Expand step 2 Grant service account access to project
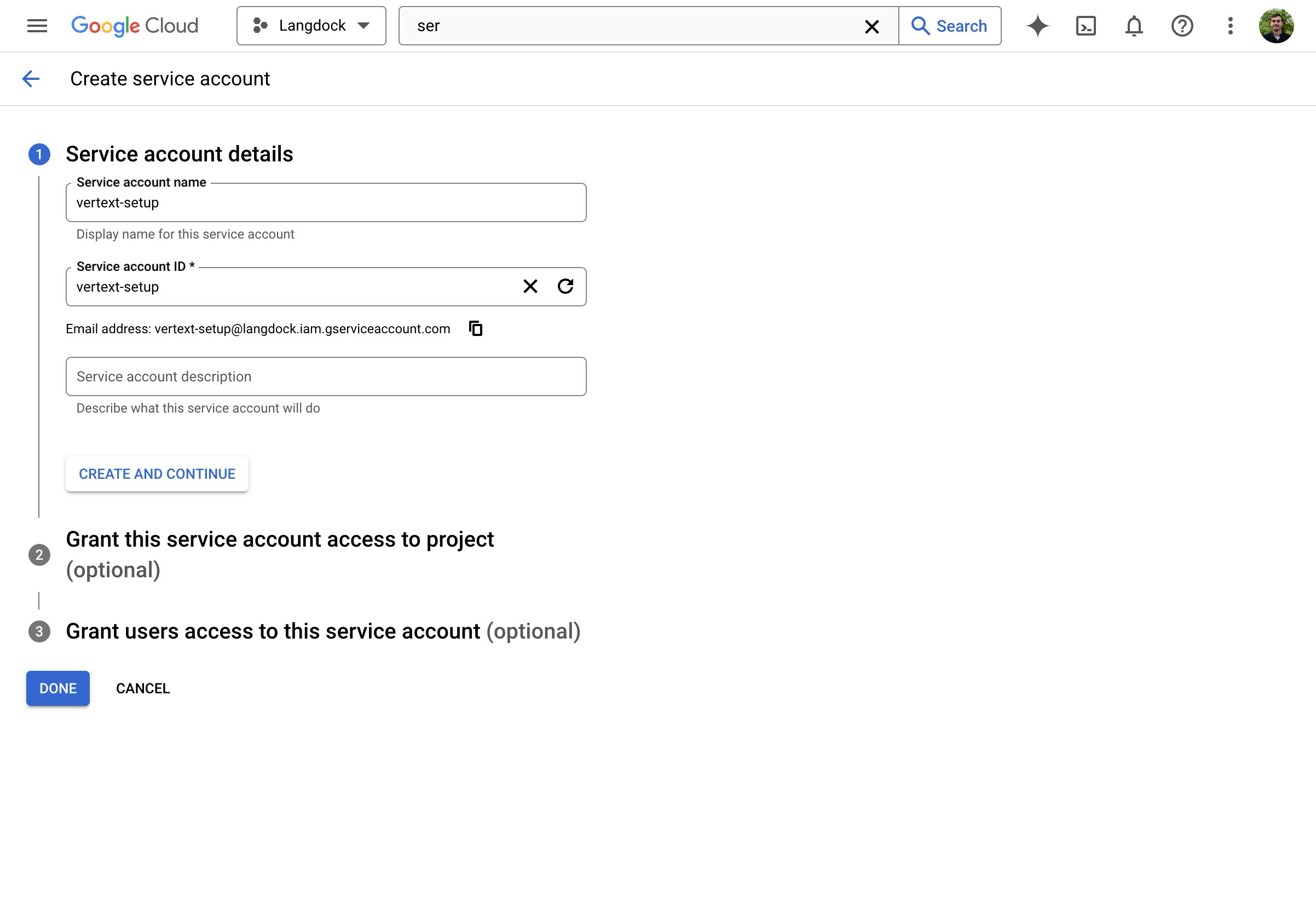 280,554
